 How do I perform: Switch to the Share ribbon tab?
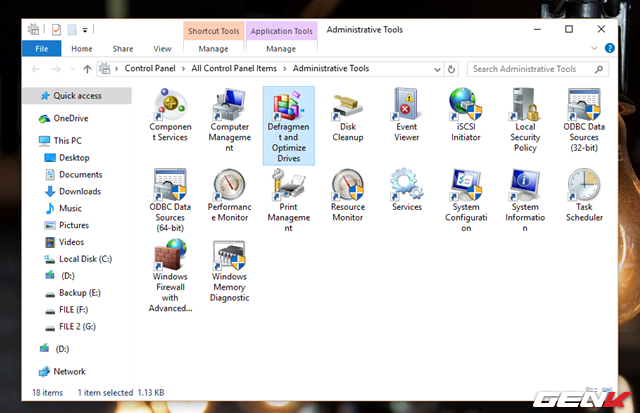tap(123, 49)
